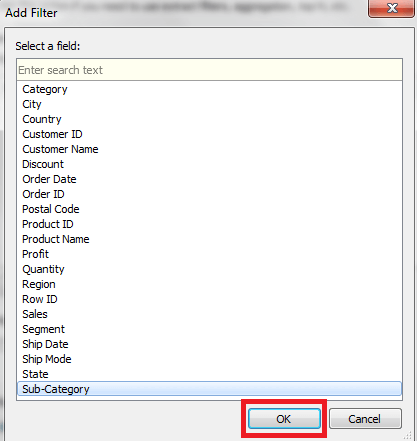
Task: Select Order Date field
Action: click(49, 179)
